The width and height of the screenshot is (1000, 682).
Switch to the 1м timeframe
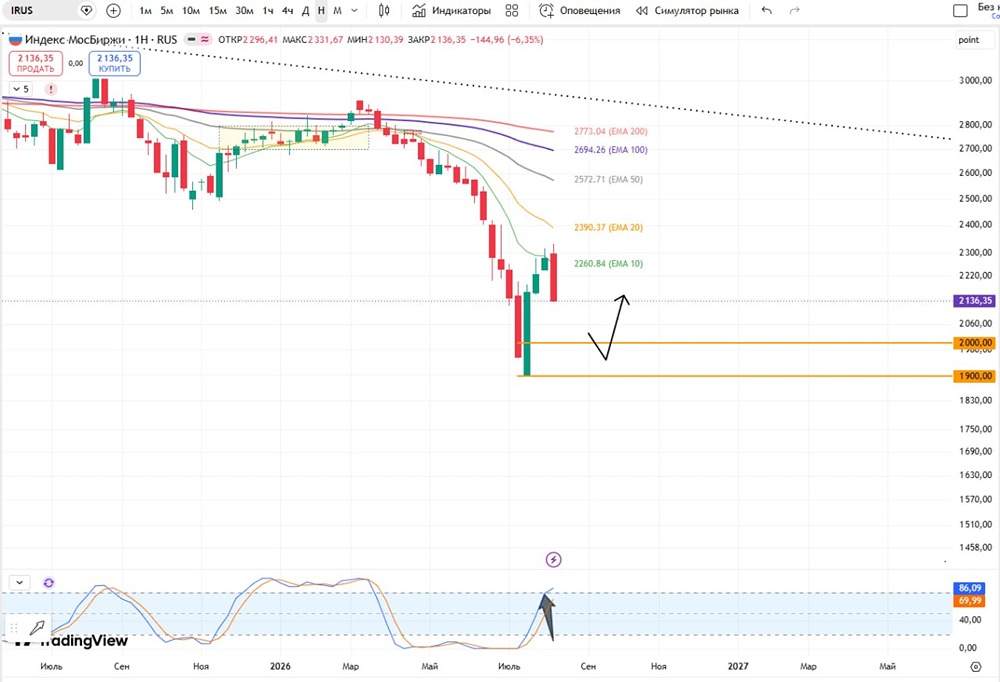[145, 11]
